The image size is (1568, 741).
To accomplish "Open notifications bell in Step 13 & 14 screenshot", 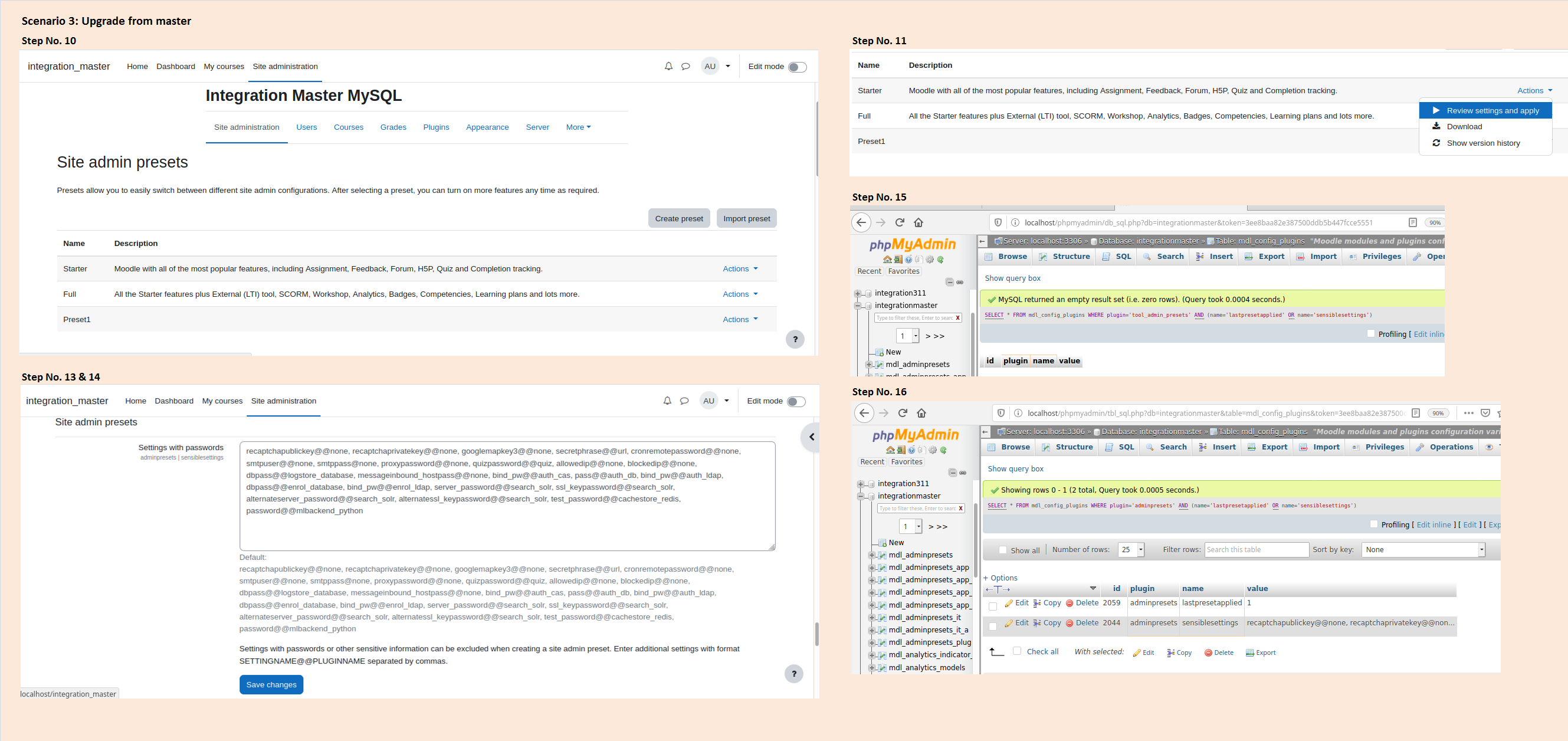I will pyautogui.click(x=667, y=401).
